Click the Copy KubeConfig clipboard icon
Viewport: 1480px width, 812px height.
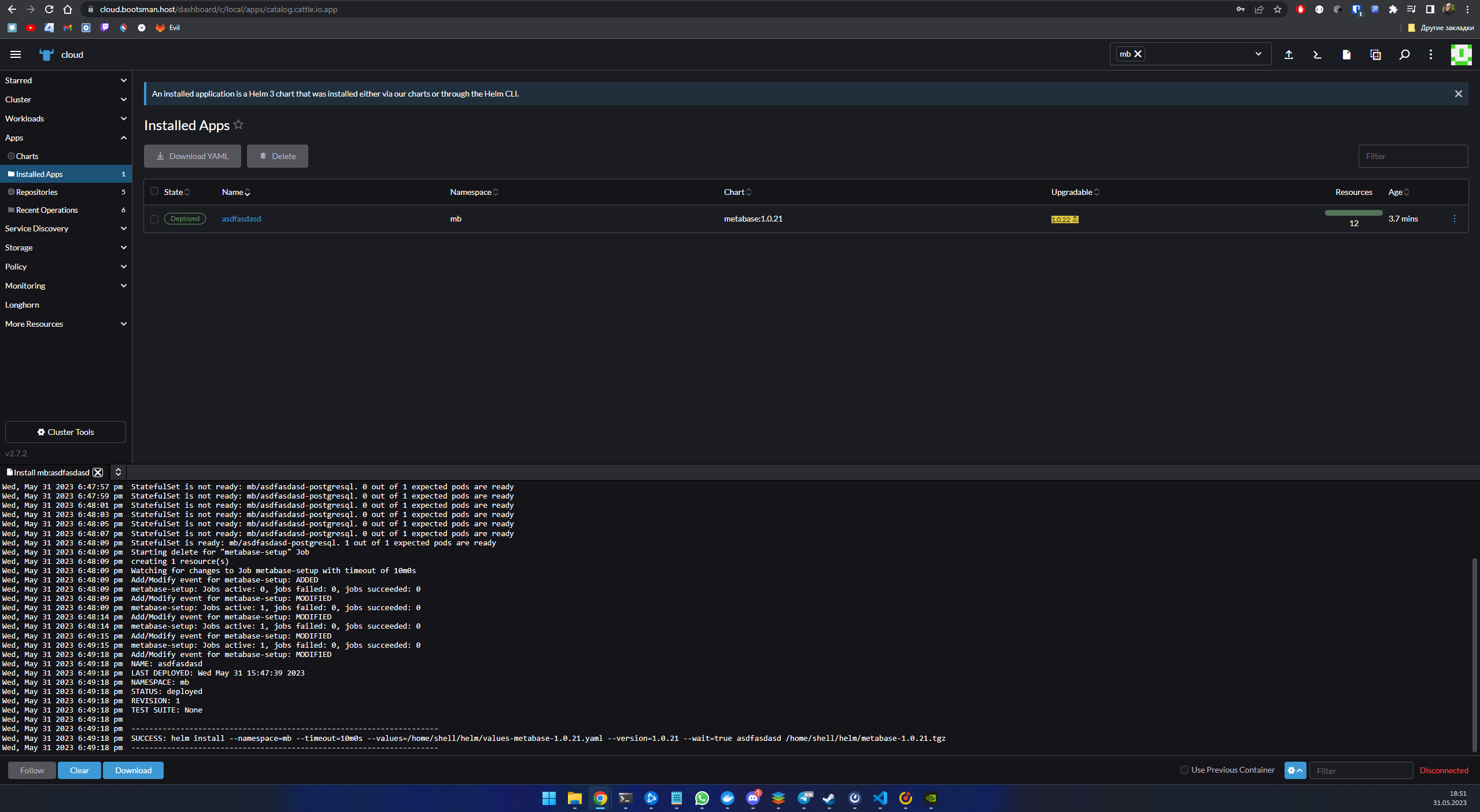(1375, 54)
